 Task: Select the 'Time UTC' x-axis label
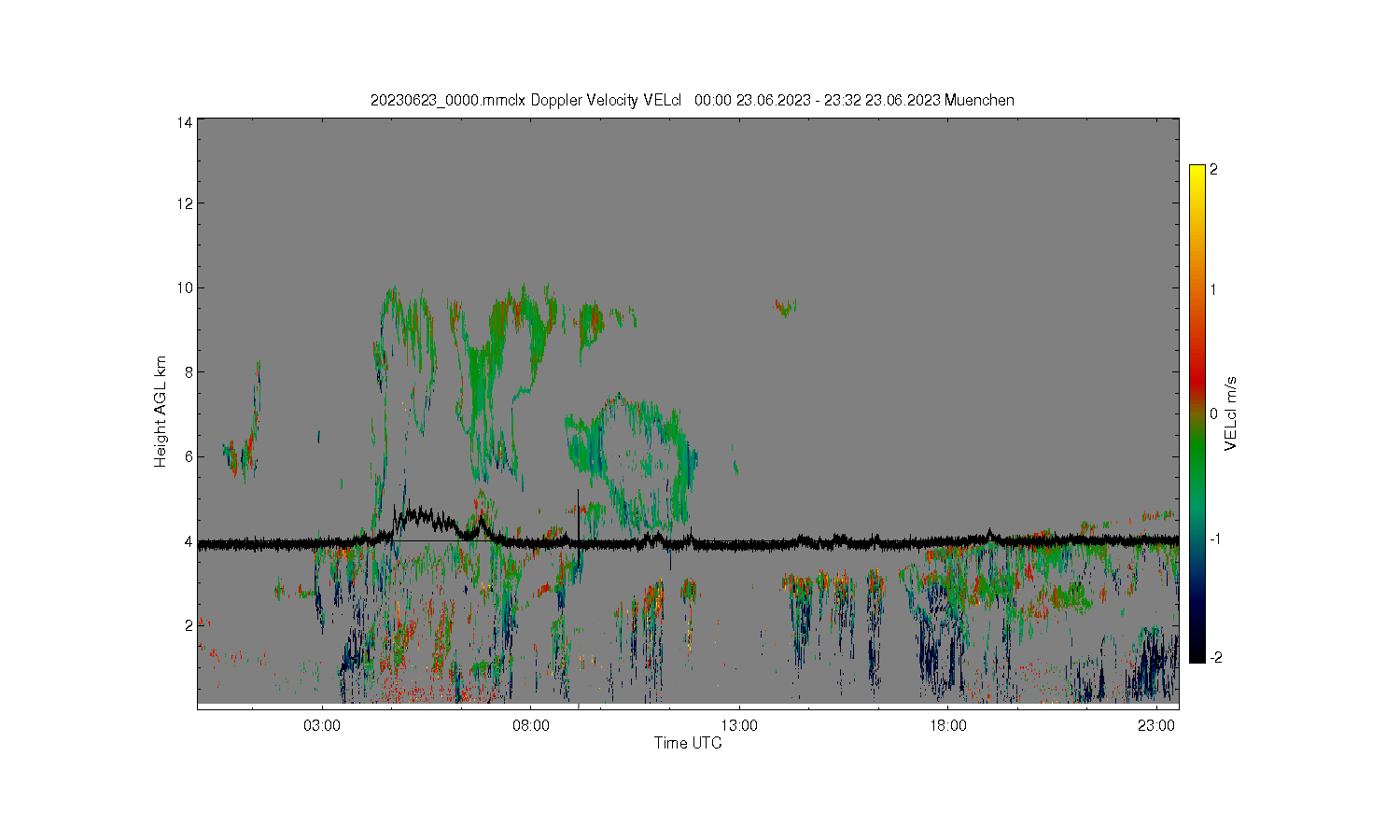688,743
